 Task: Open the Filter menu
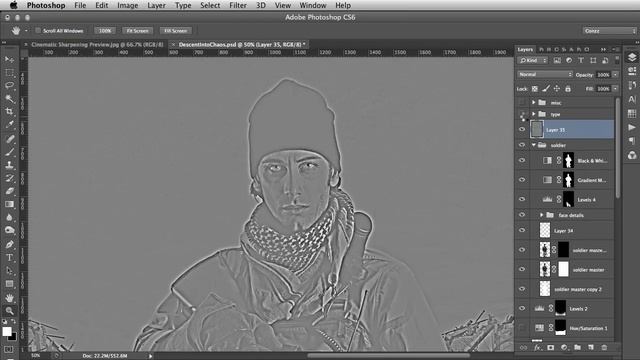pos(238,5)
